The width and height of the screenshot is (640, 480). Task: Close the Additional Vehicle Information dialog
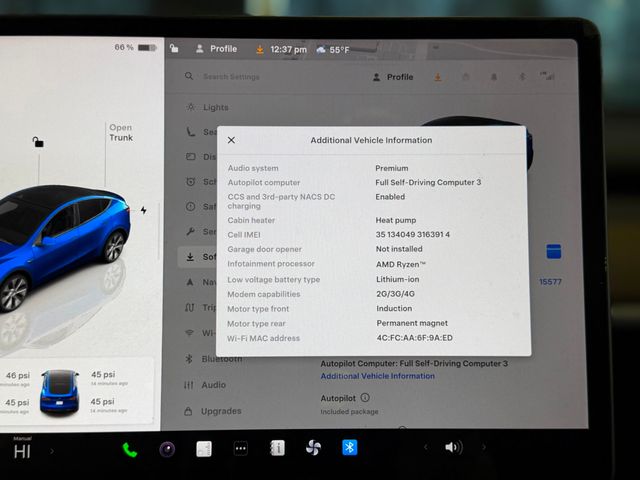point(231,140)
